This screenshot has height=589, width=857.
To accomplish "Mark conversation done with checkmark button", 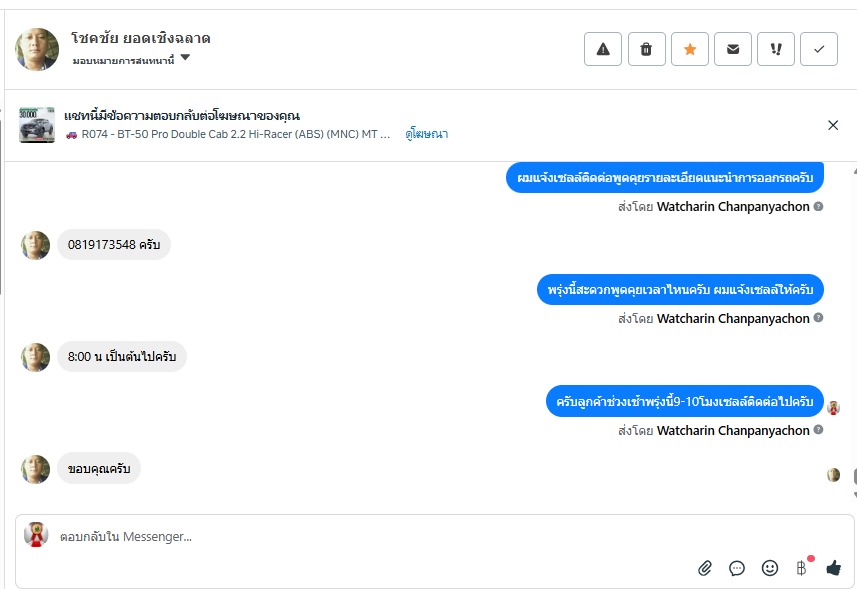I will (819, 49).
